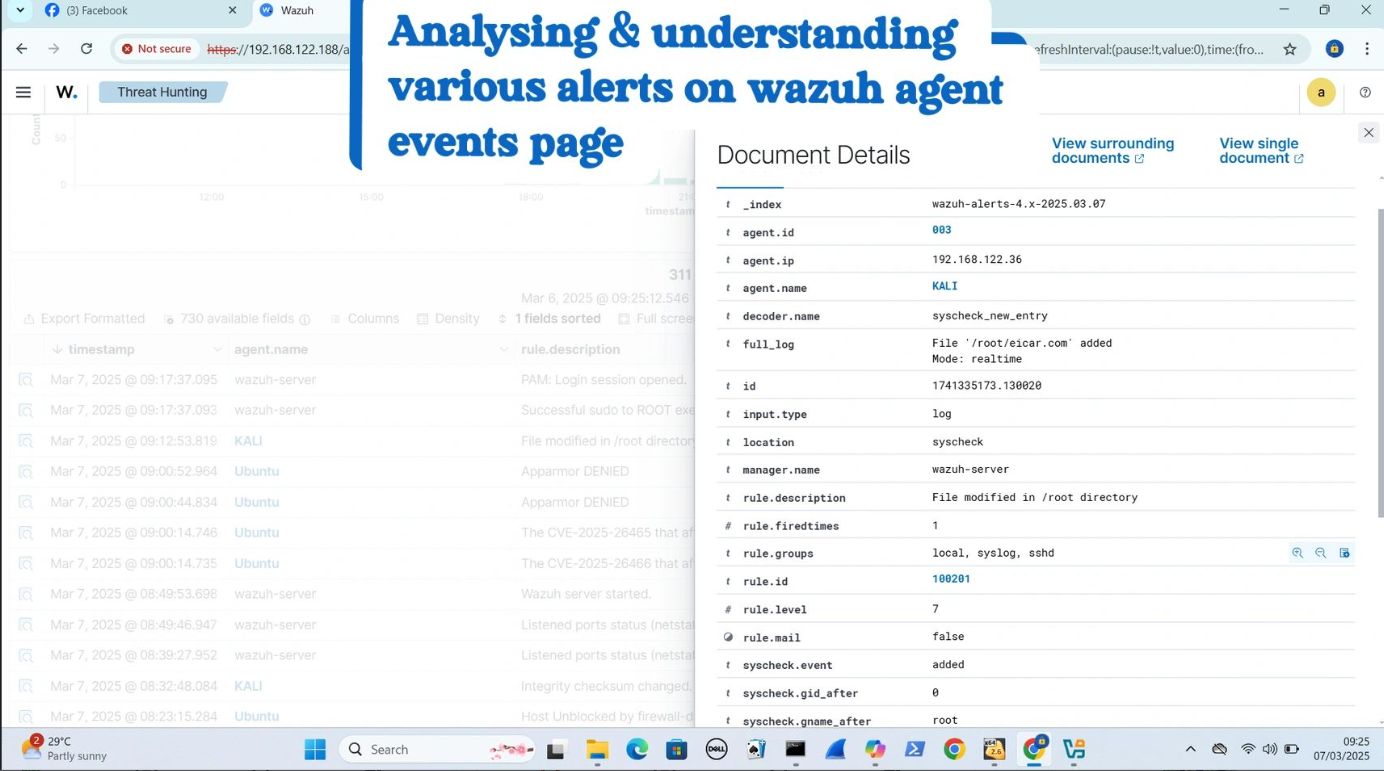Open View single document link
1384x771 pixels.
(x=1261, y=151)
